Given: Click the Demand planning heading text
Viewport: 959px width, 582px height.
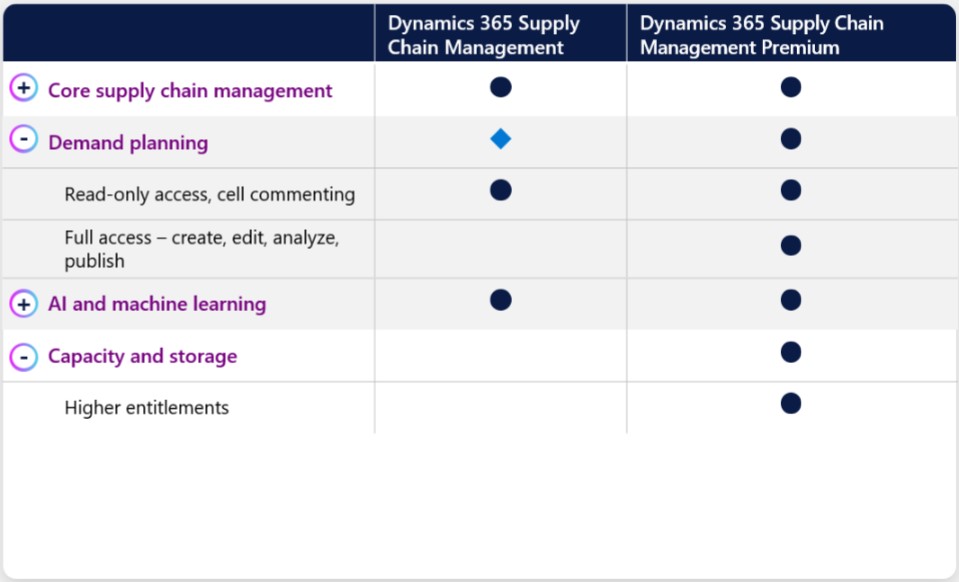Looking at the screenshot, I should pos(128,142).
